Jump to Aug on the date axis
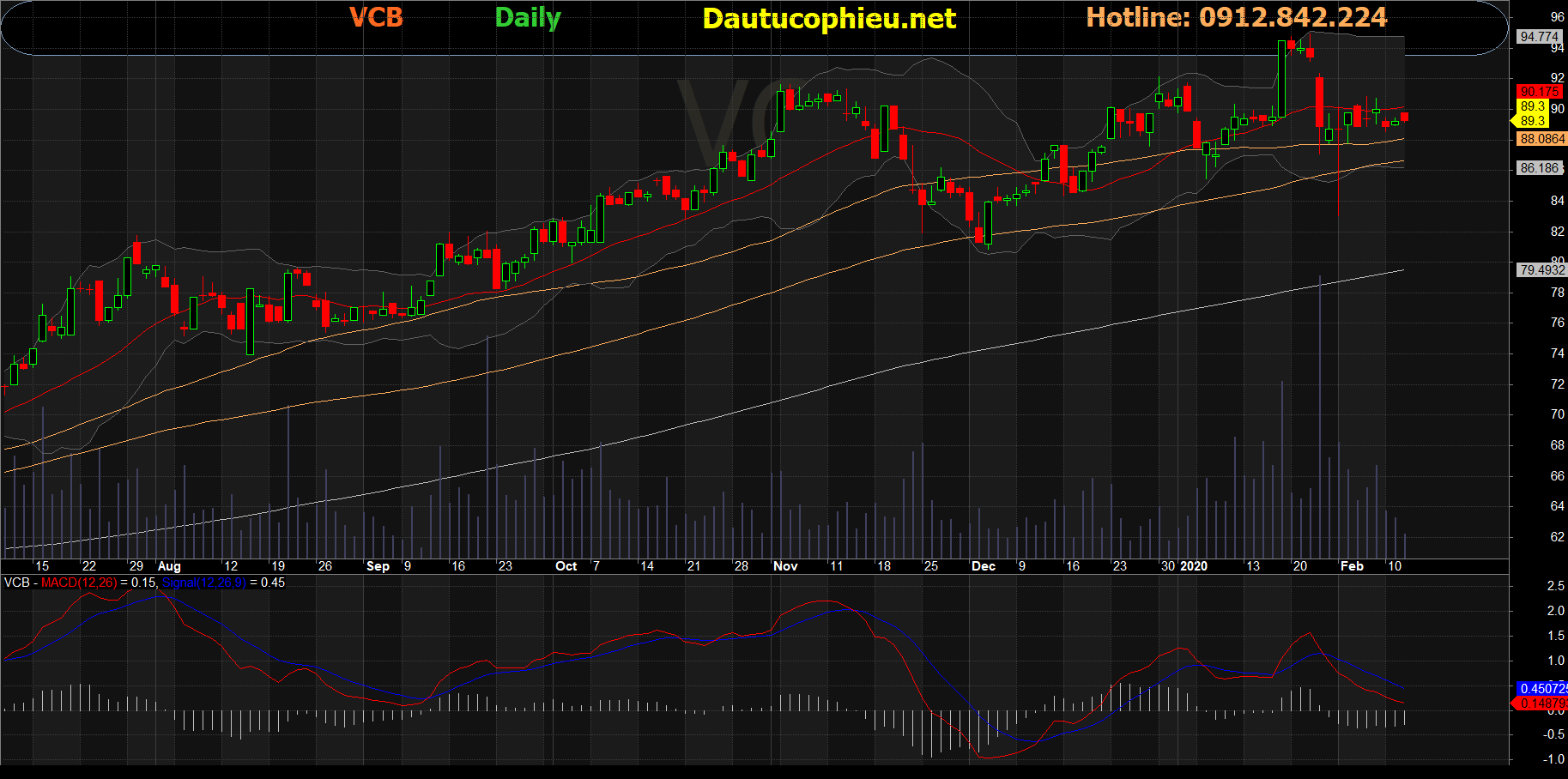This screenshot has width=1568, height=779. click(x=169, y=566)
